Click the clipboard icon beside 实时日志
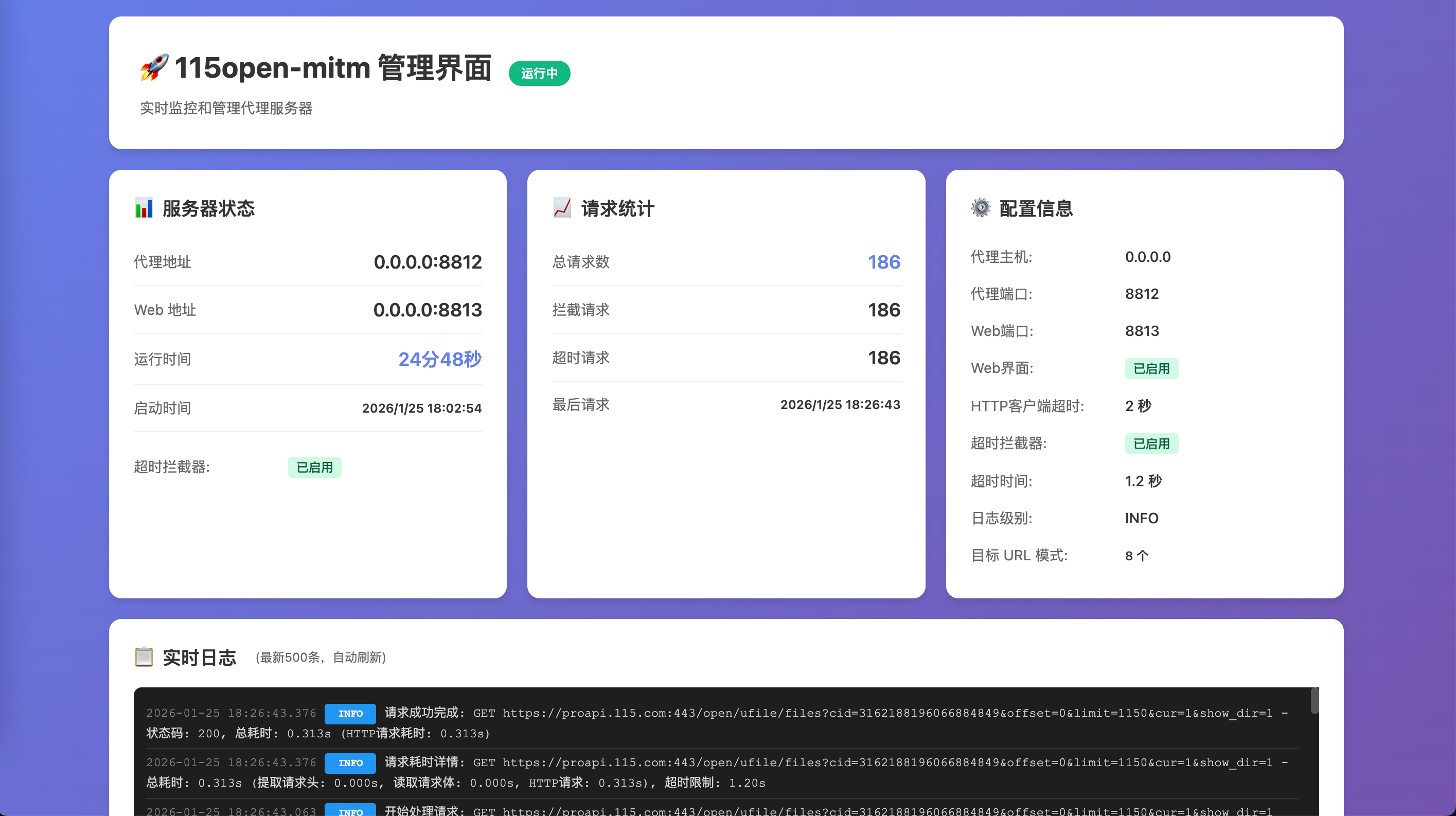The image size is (1456, 816). [144, 657]
